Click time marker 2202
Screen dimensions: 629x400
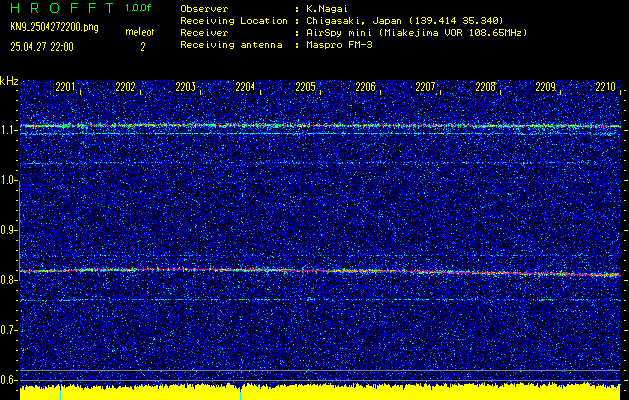[x=125, y=87]
